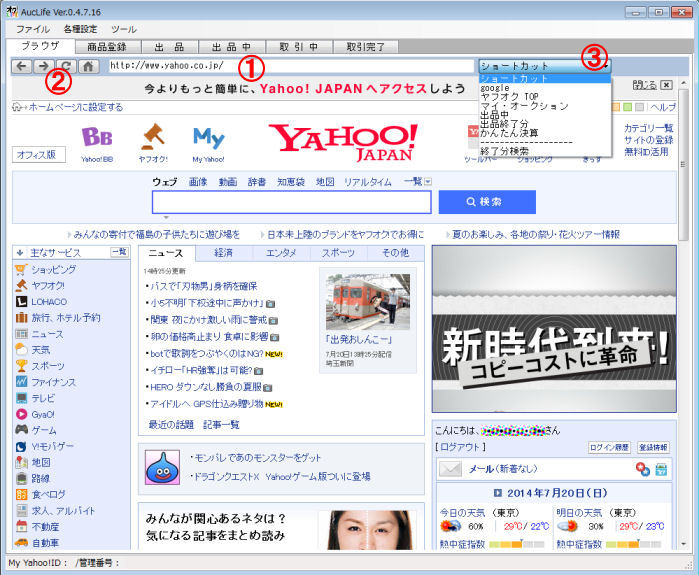This screenshot has width=699, height=575.
Task: Click the 天気 weather icon in services
Action: tap(21, 349)
